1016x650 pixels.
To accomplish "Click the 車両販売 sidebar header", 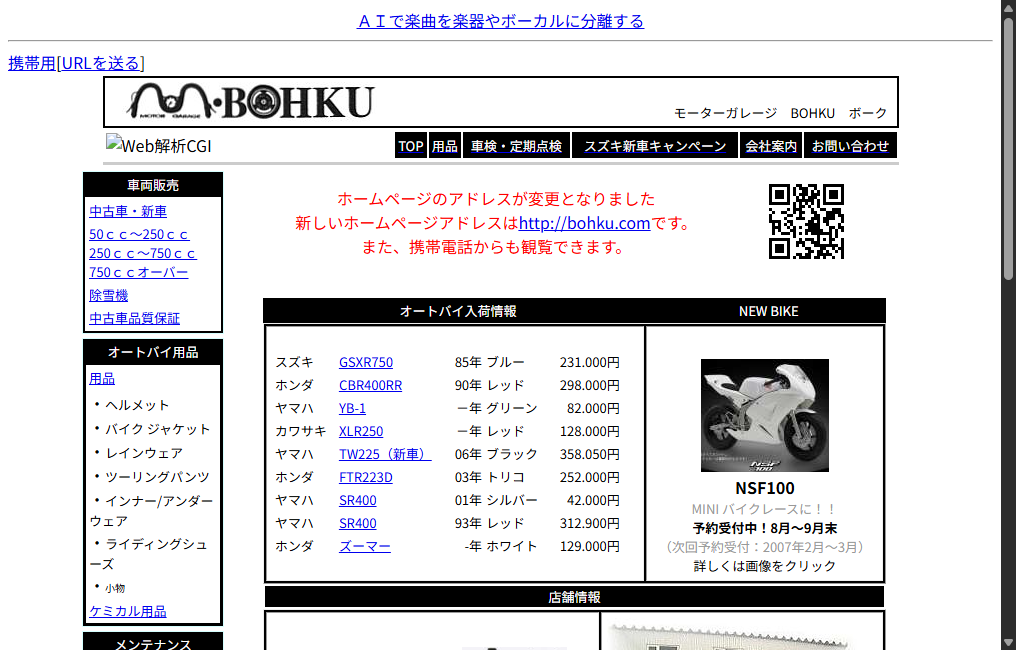I will click(153, 185).
